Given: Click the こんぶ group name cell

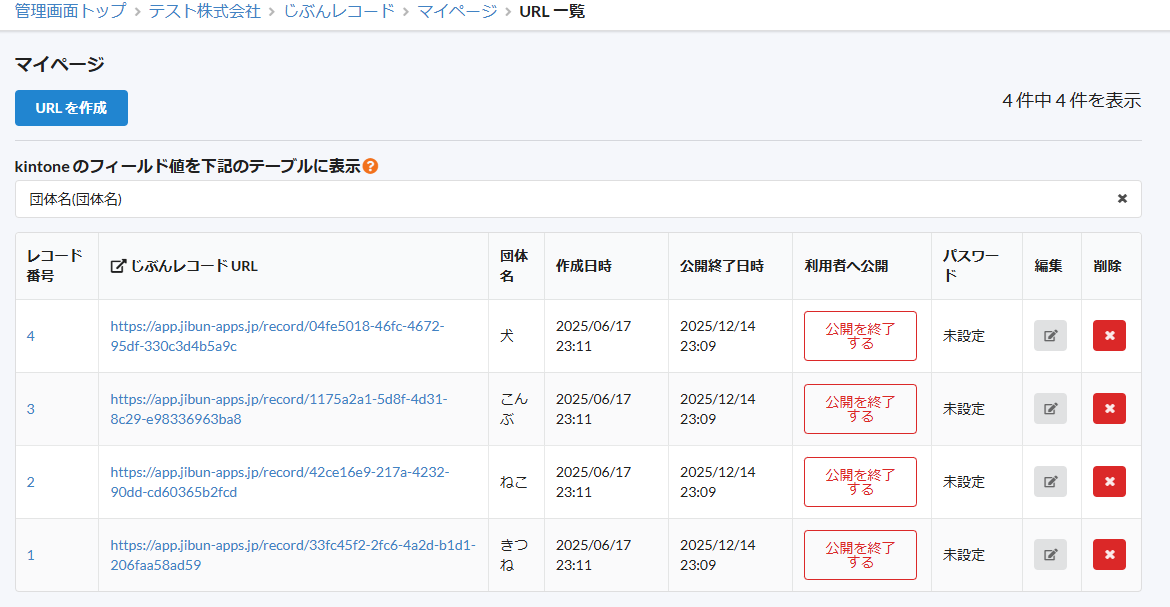Looking at the screenshot, I should click(514, 409).
